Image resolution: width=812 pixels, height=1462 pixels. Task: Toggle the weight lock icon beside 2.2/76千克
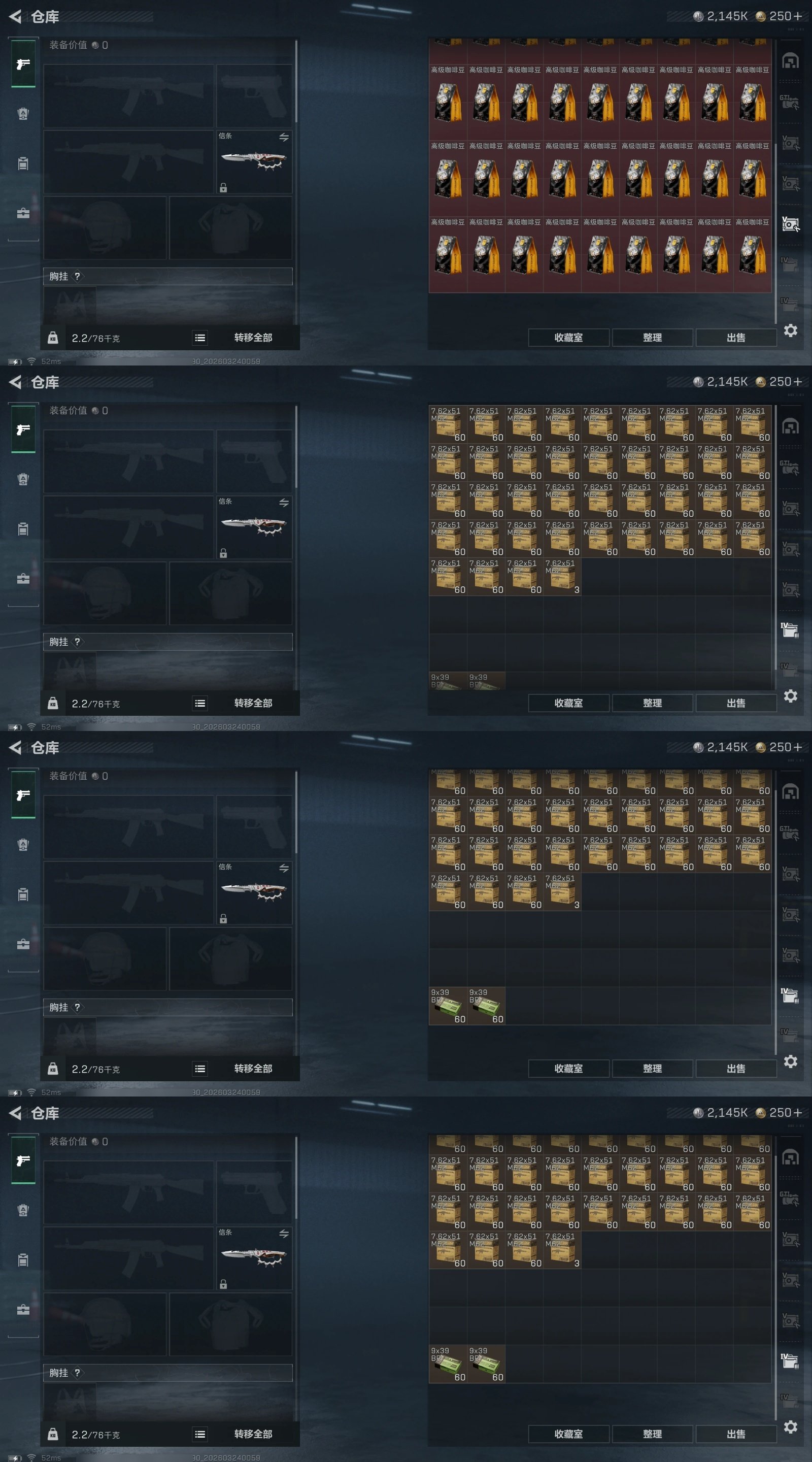pyautogui.click(x=53, y=338)
